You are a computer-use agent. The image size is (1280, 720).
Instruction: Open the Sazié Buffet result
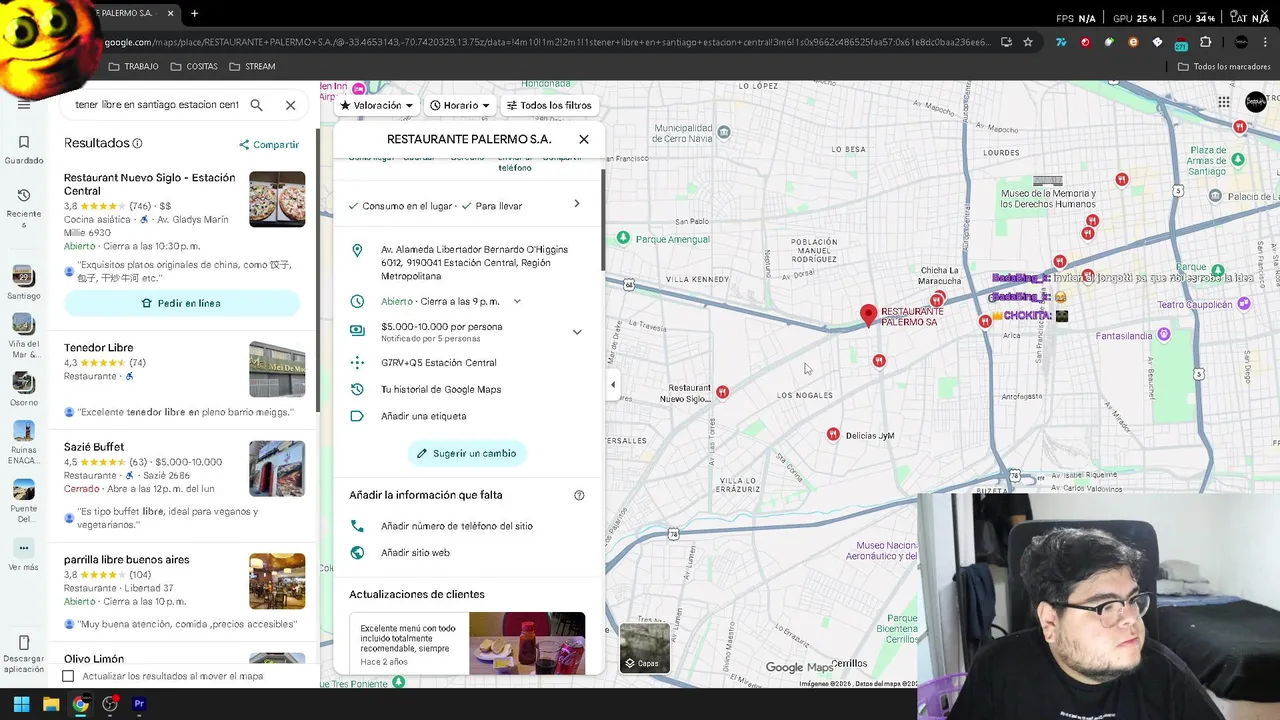point(94,447)
